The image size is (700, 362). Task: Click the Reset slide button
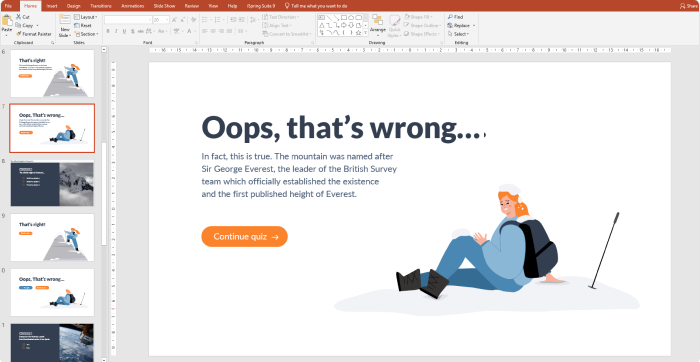[x=83, y=25]
